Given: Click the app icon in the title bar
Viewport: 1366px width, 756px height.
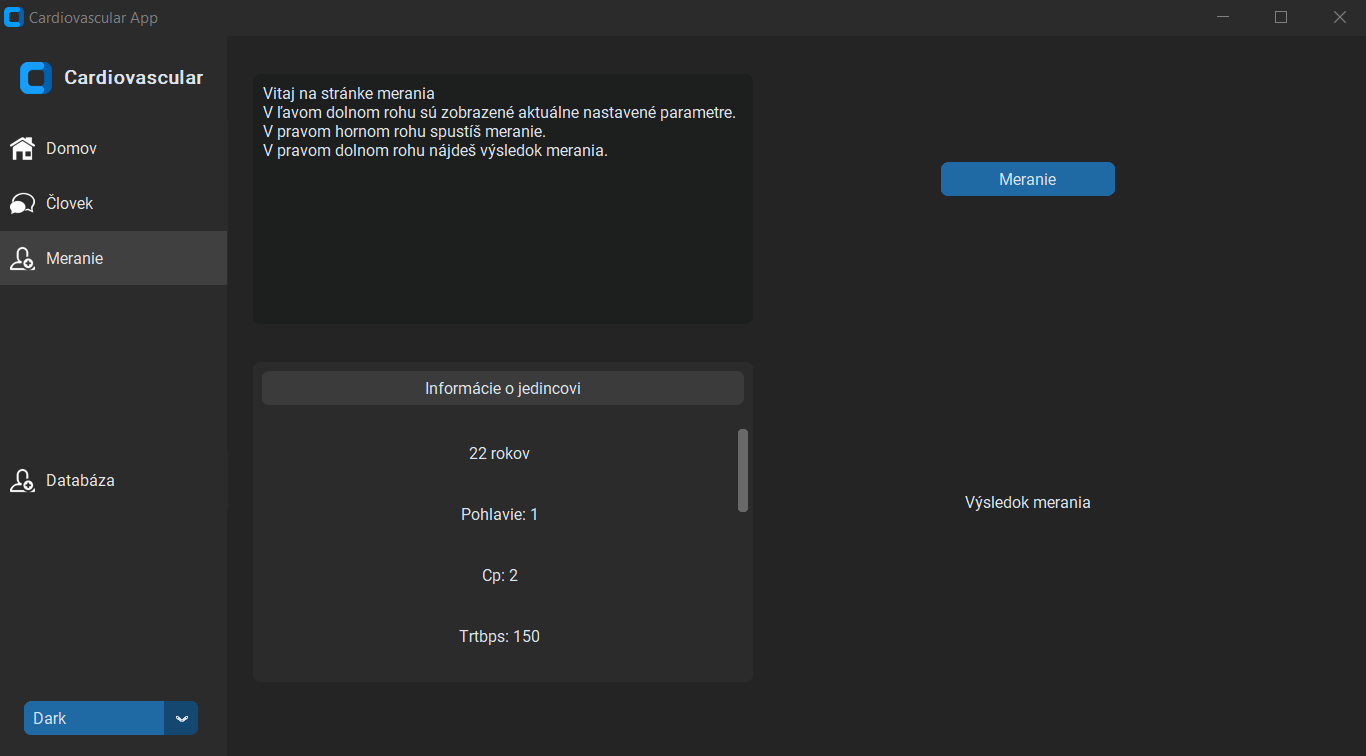Looking at the screenshot, I should [14, 18].
